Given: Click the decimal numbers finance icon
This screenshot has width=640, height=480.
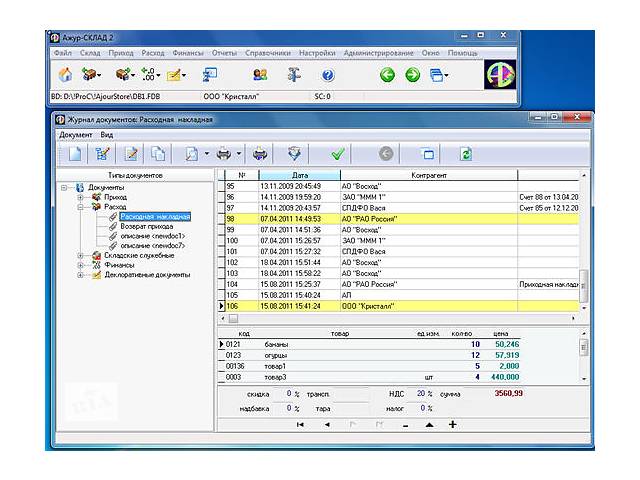Looking at the screenshot, I should [x=147, y=75].
